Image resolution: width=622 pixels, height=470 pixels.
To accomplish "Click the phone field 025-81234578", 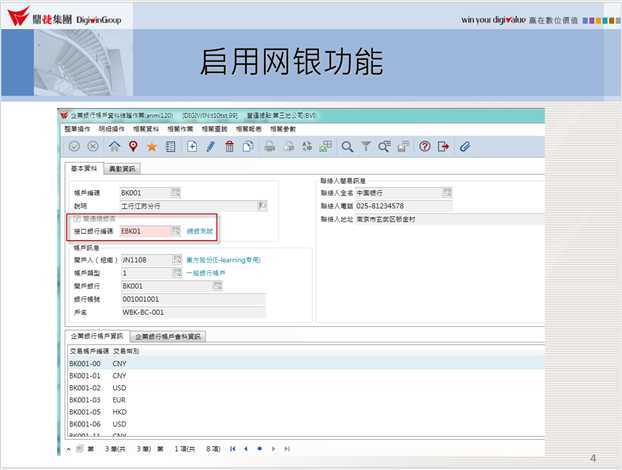I will [403, 206].
